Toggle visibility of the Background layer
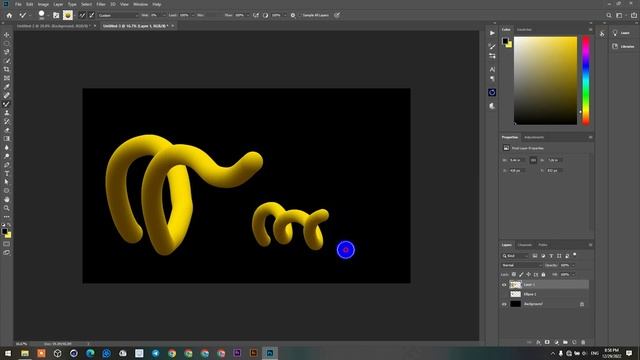 504,304
